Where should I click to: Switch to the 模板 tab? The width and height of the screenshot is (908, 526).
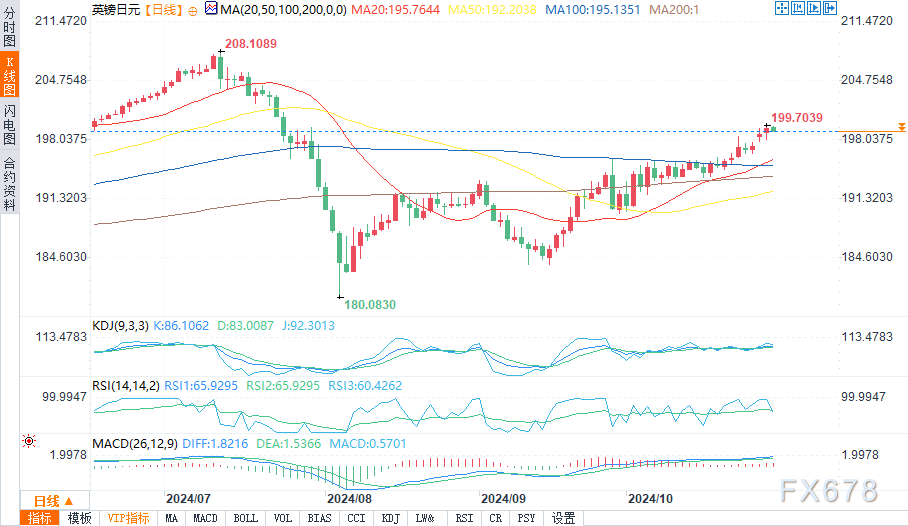click(x=80, y=518)
